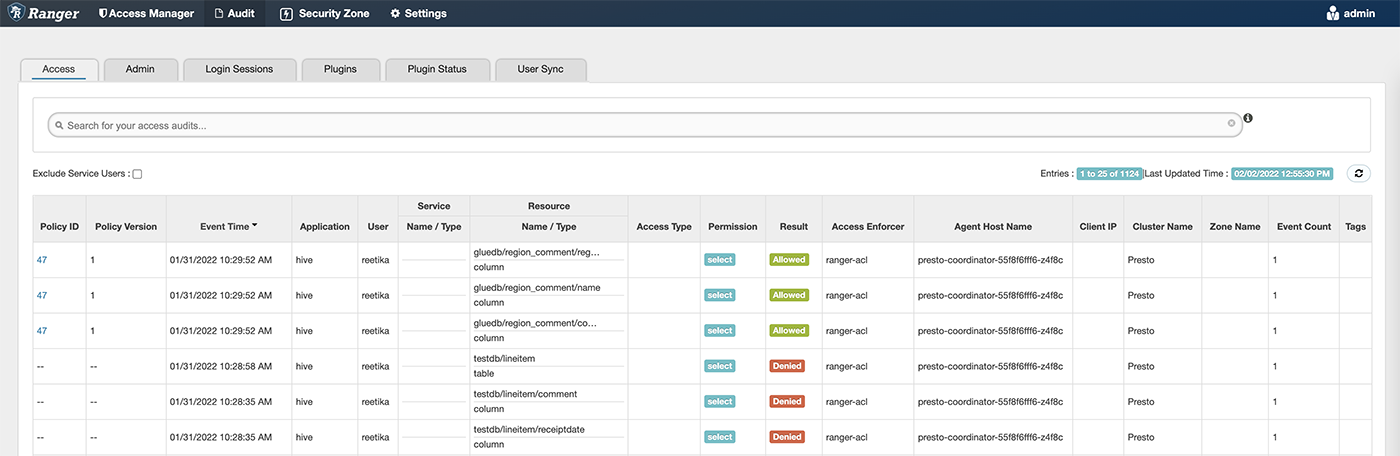Open the Settings menu
This screenshot has width=1400, height=456.
click(x=418, y=13)
